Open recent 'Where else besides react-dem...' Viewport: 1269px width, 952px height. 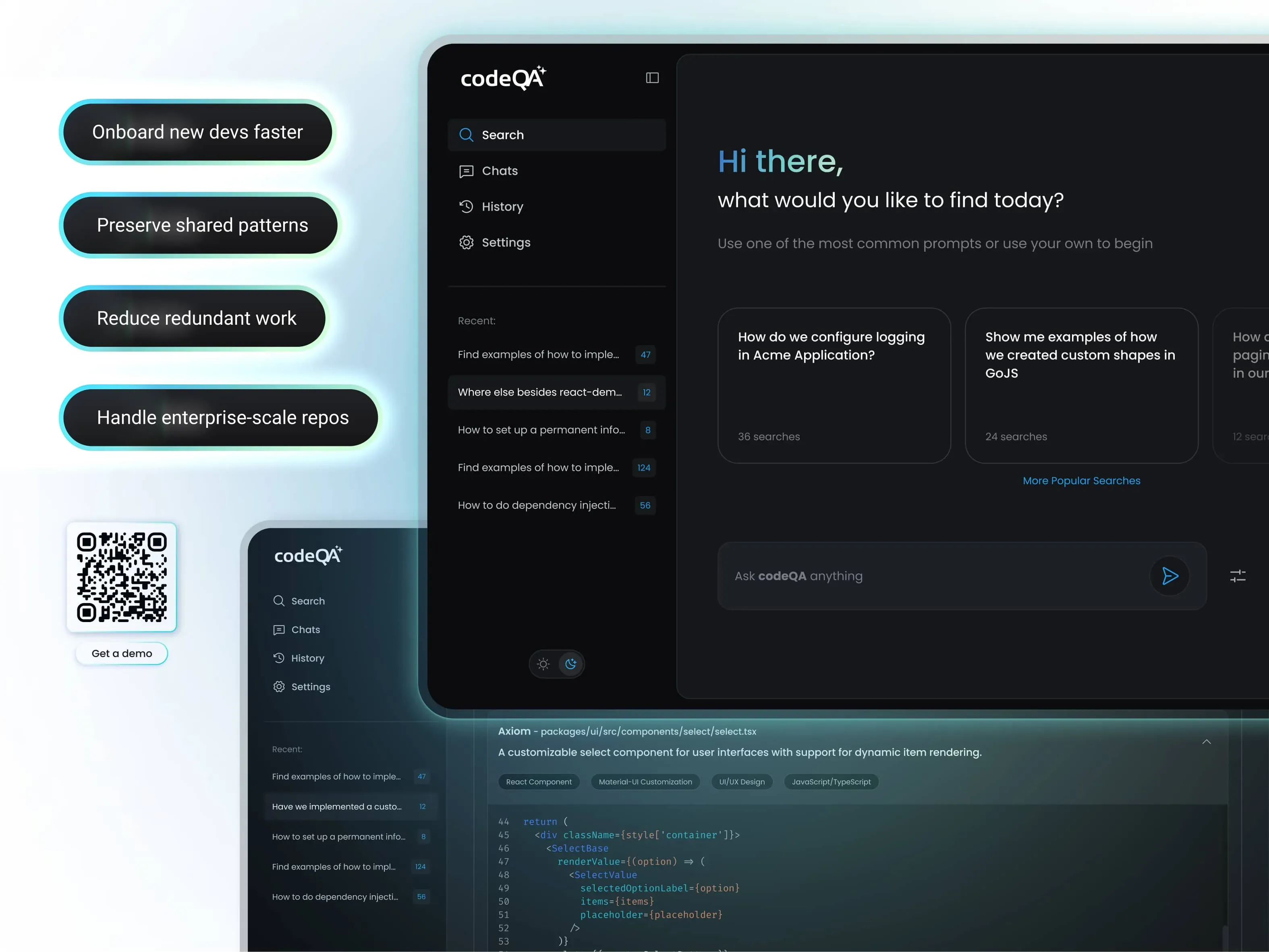tap(556, 392)
